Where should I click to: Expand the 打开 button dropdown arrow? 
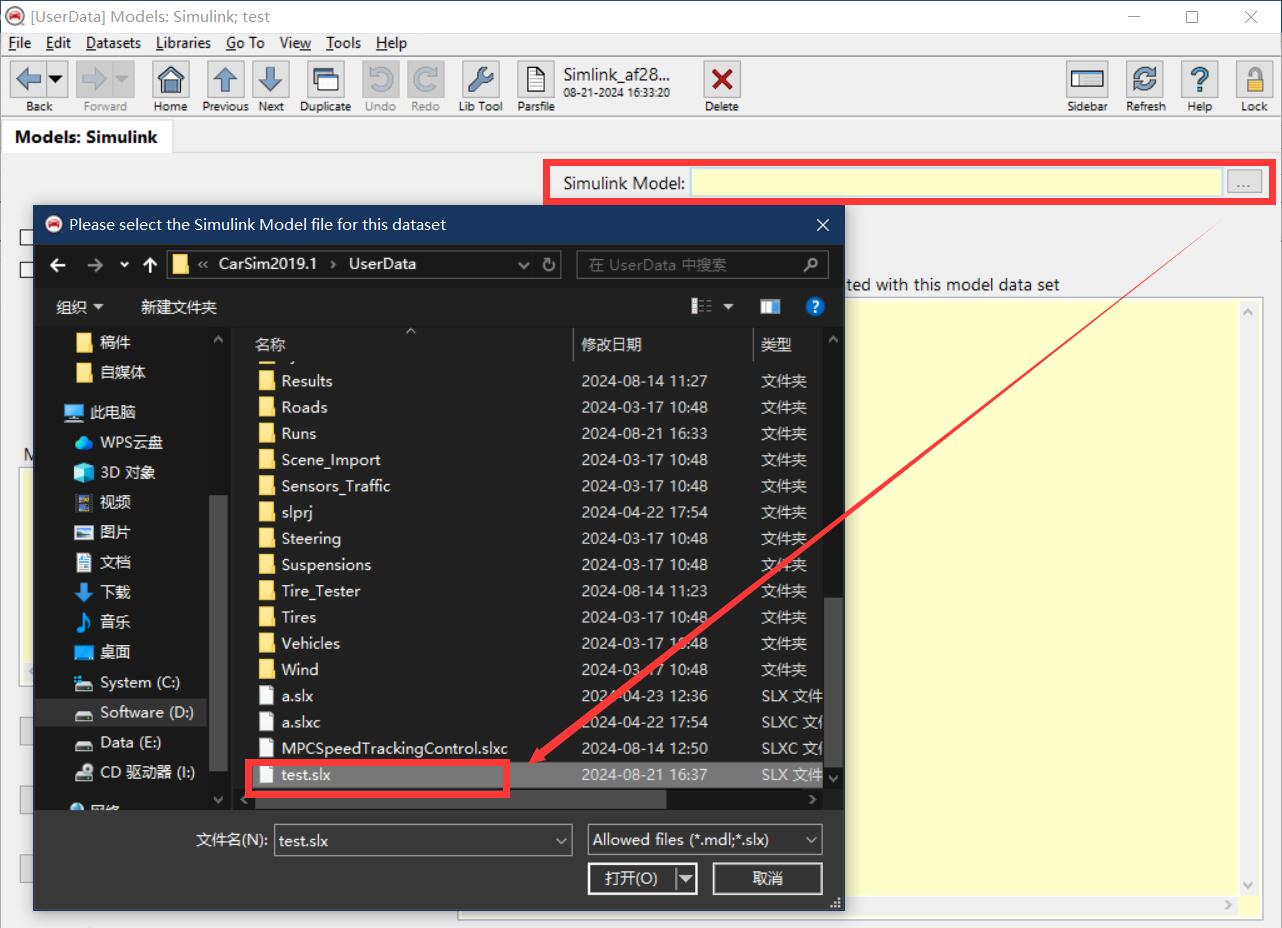pos(686,878)
